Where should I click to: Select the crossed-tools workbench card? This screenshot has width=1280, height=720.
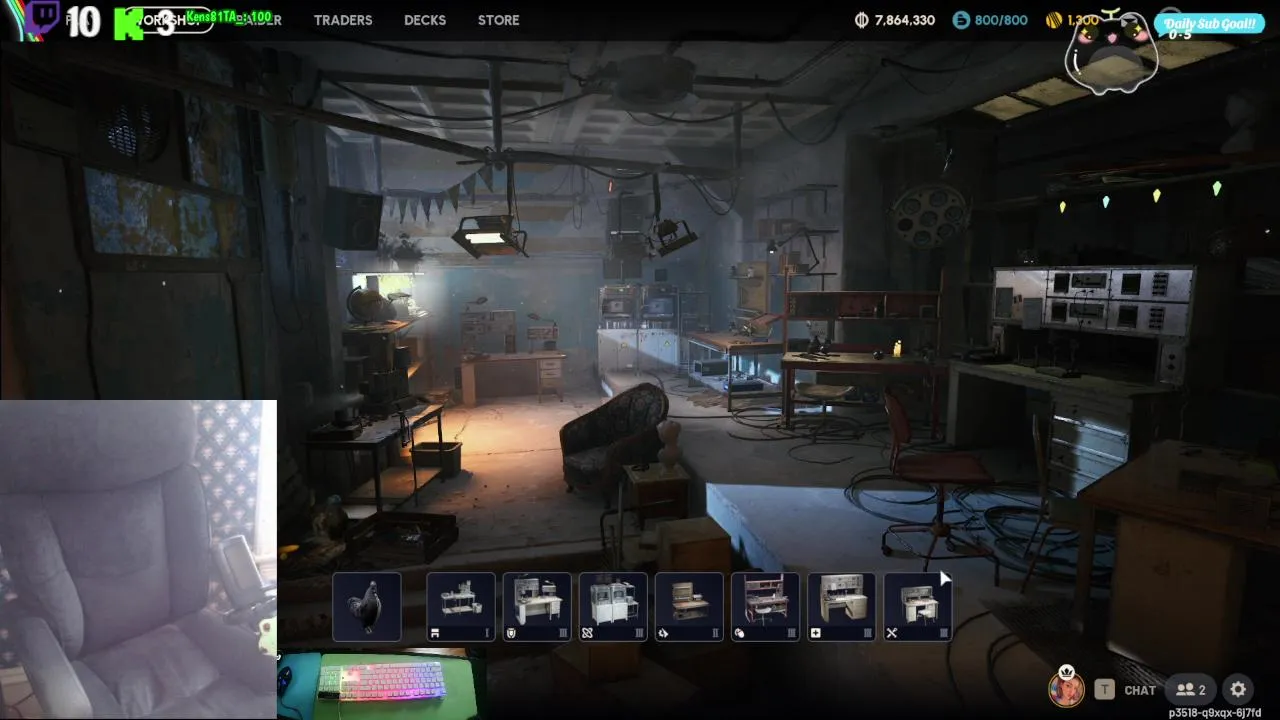coord(917,607)
